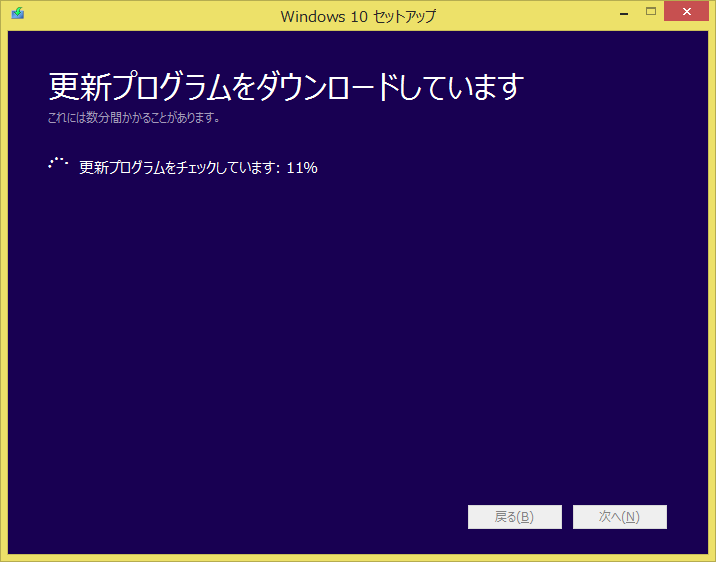
Task: Minimize the Windows 10 セットアップ window
Action: coord(624,13)
